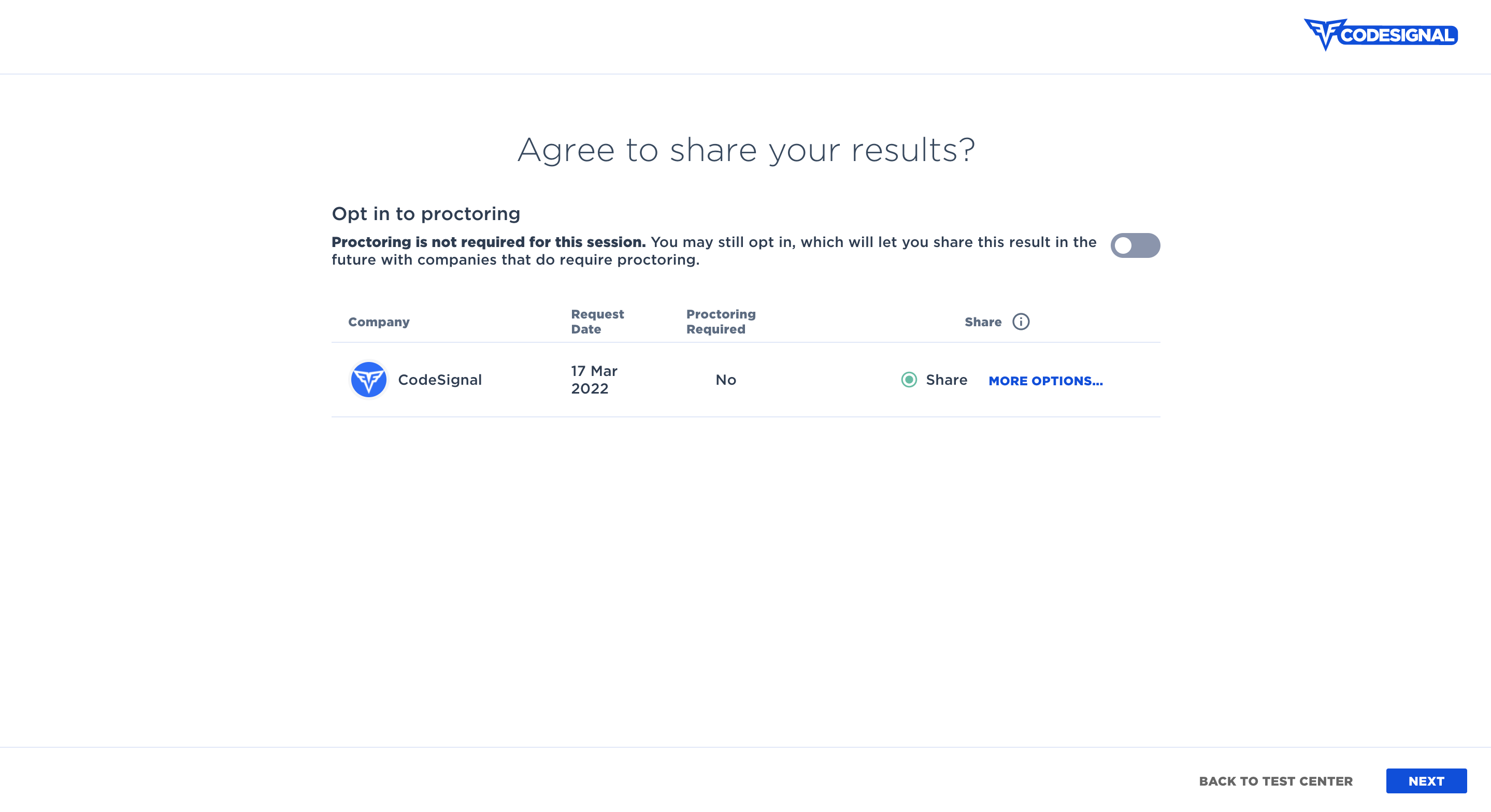
Task: Click the info icon beside the Share header
Action: [x=1021, y=322]
